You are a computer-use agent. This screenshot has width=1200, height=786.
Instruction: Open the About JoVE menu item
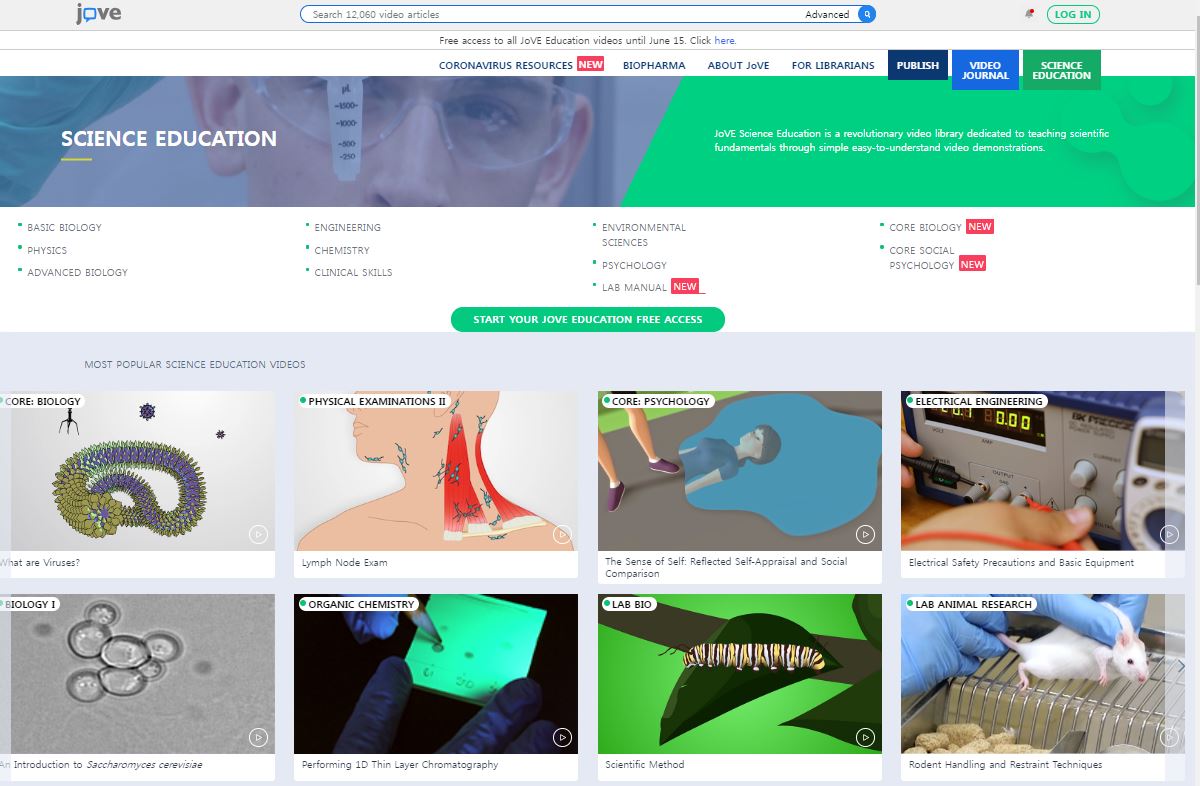click(x=738, y=65)
